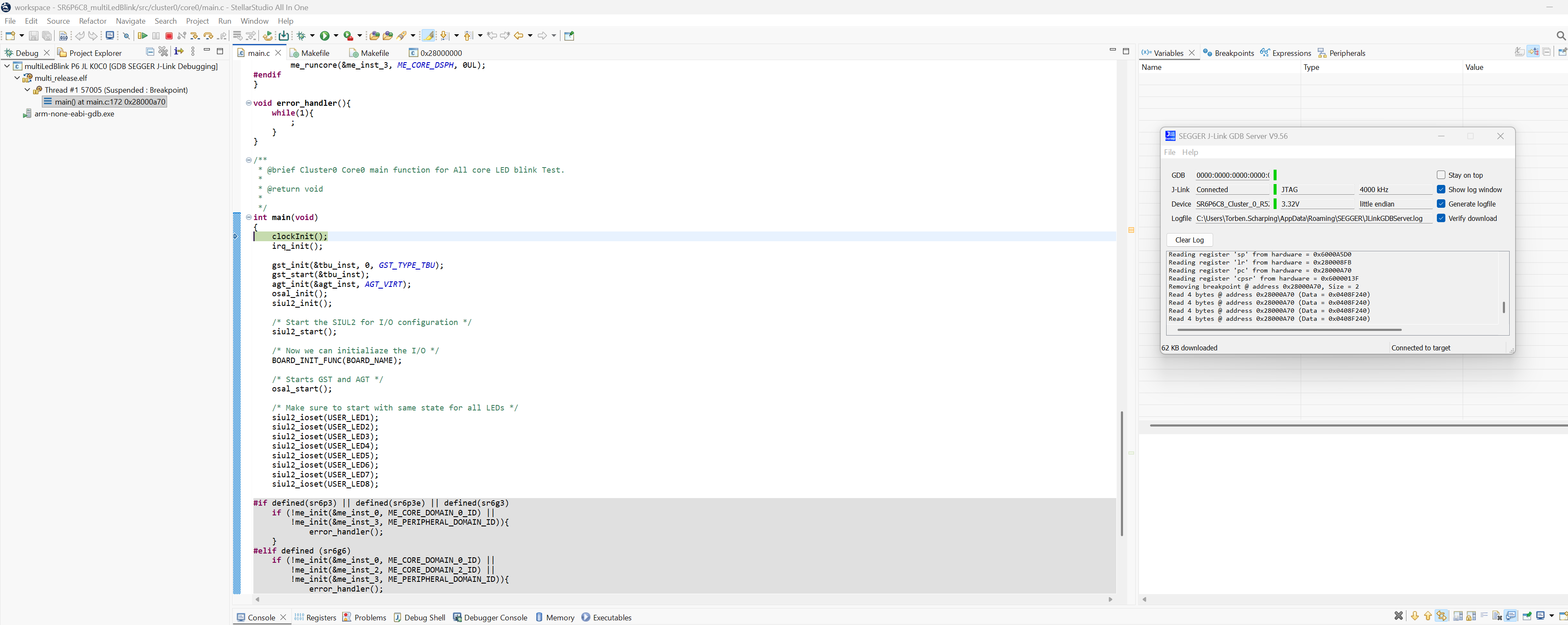The image size is (1568, 625).
Task: Open the Run launch dropdown arrow
Action: (x=336, y=36)
